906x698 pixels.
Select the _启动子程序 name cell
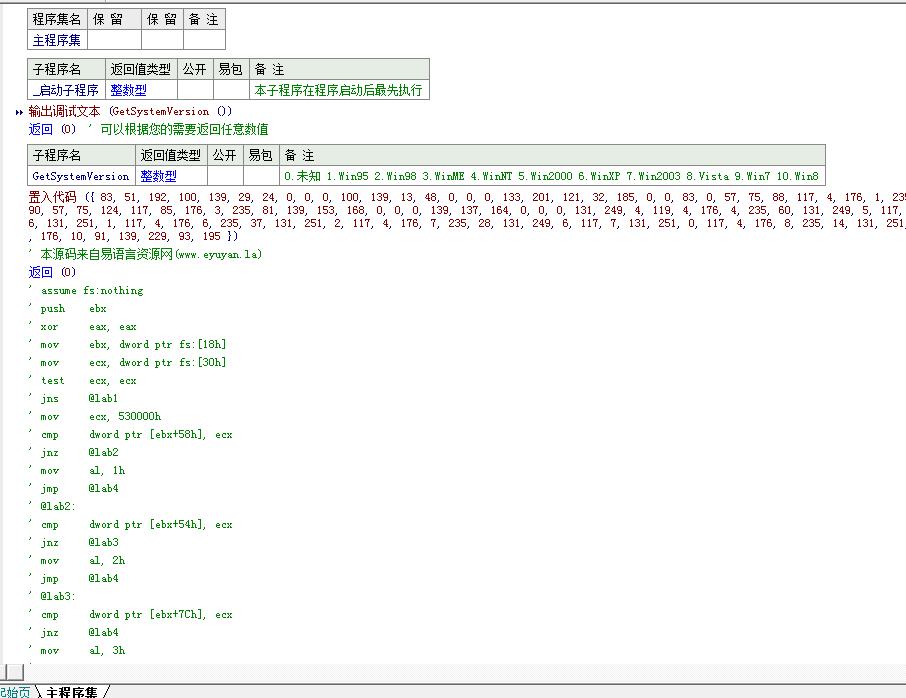(66, 90)
